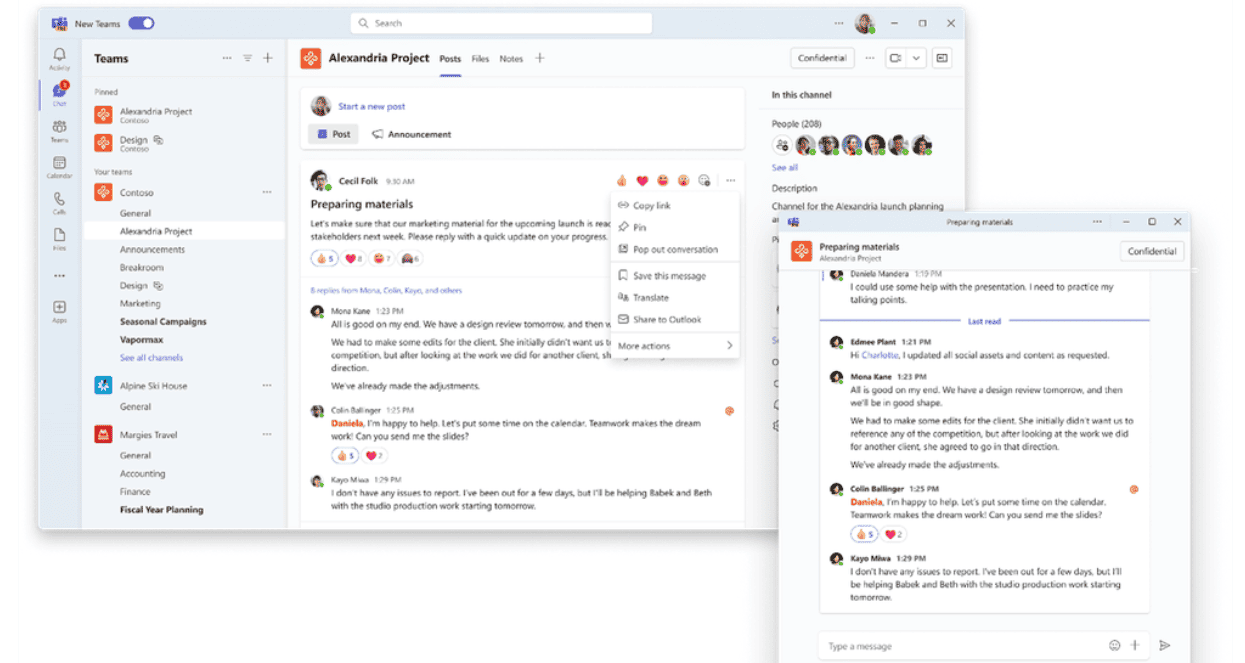This screenshot has width=1245, height=663.
Task: Open more options for Margies Travel team
Action: tap(267, 434)
